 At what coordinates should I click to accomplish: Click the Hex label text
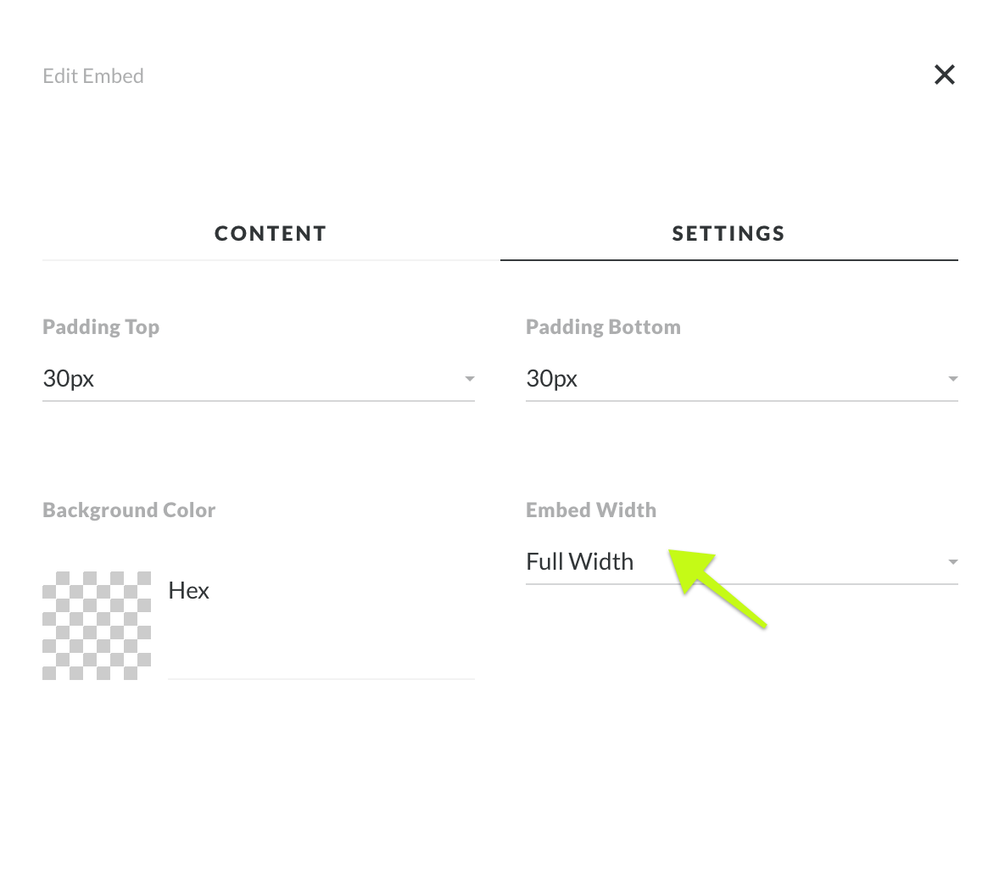pos(188,591)
